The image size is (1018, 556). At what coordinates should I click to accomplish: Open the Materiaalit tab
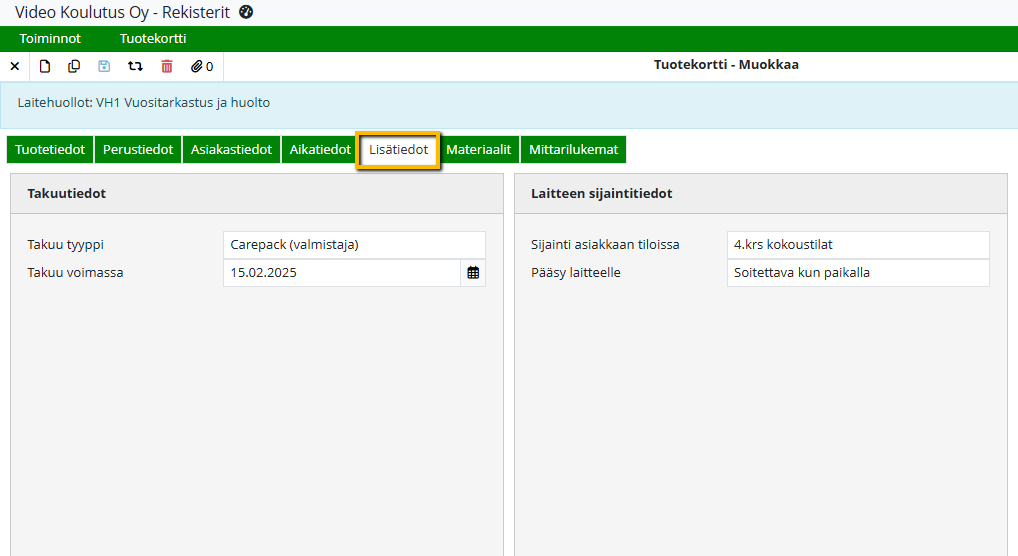coord(478,149)
